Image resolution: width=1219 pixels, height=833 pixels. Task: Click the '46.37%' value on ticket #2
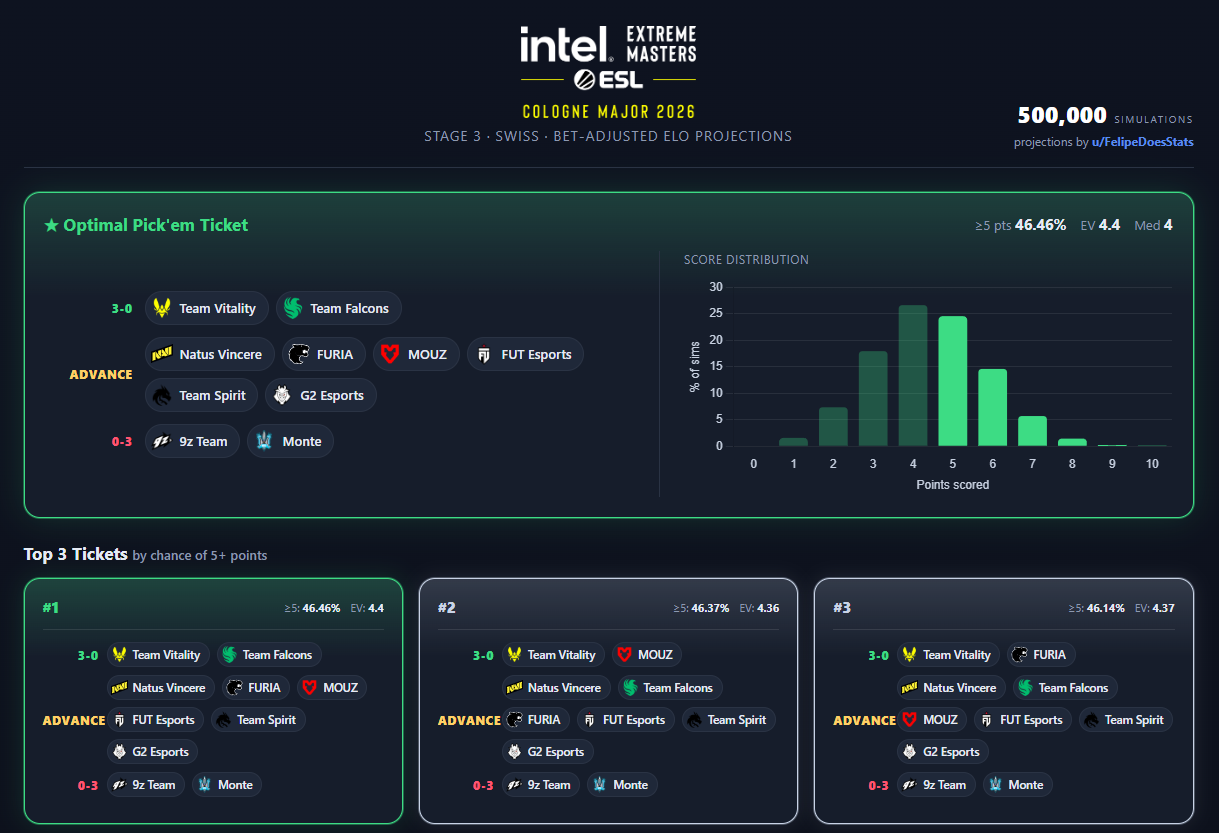(x=709, y=608)
